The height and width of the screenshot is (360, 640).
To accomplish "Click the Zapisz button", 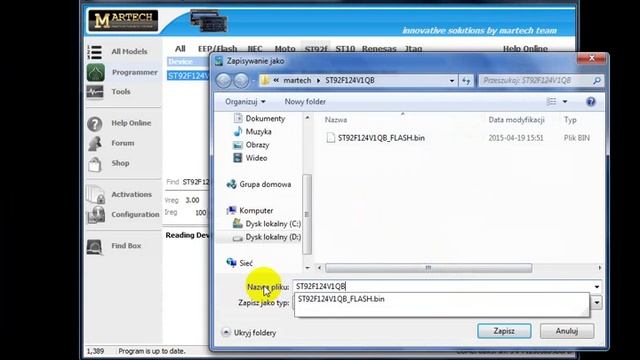I will click(504, 331).
